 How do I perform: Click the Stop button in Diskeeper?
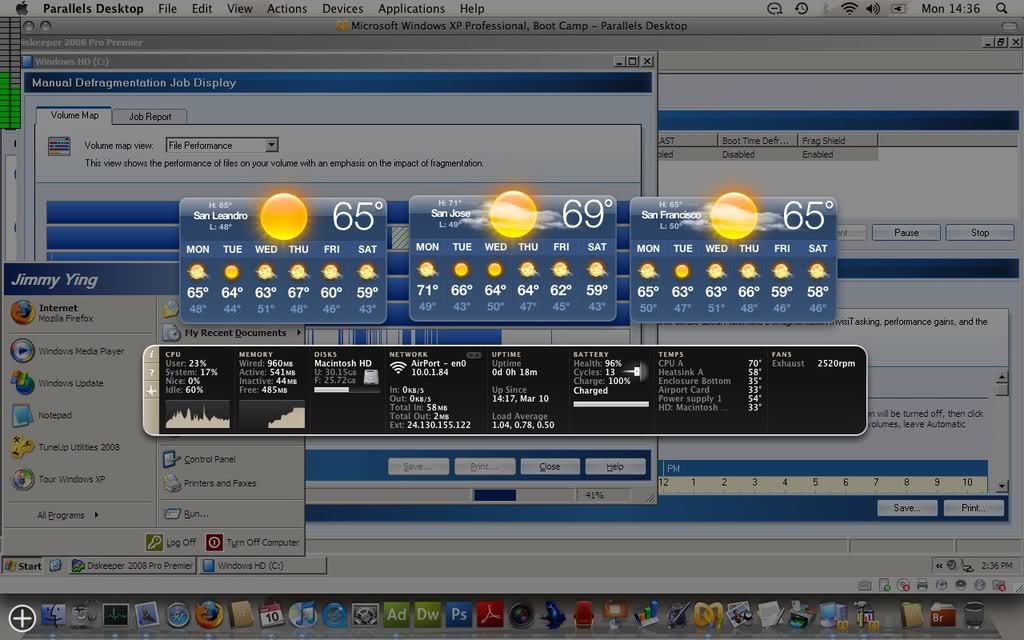coord(980,232)
